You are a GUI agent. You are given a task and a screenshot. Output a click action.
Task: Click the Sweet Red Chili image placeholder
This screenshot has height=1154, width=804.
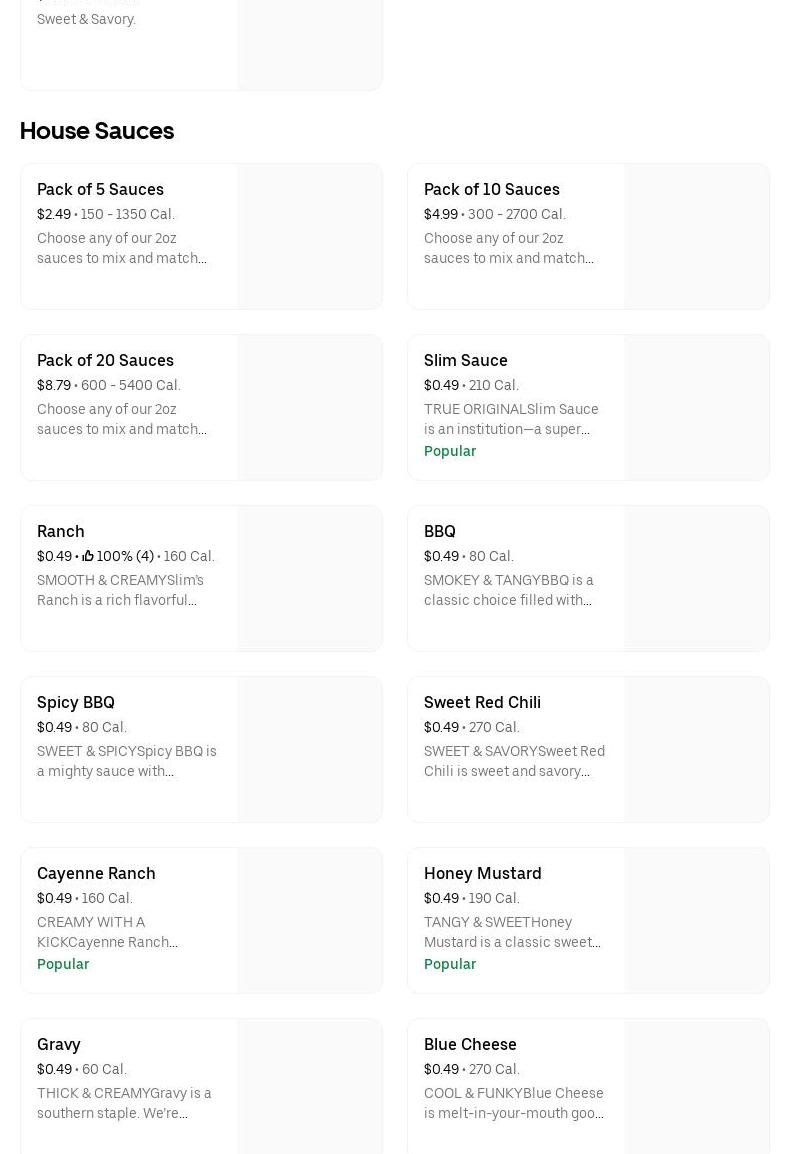696,749
